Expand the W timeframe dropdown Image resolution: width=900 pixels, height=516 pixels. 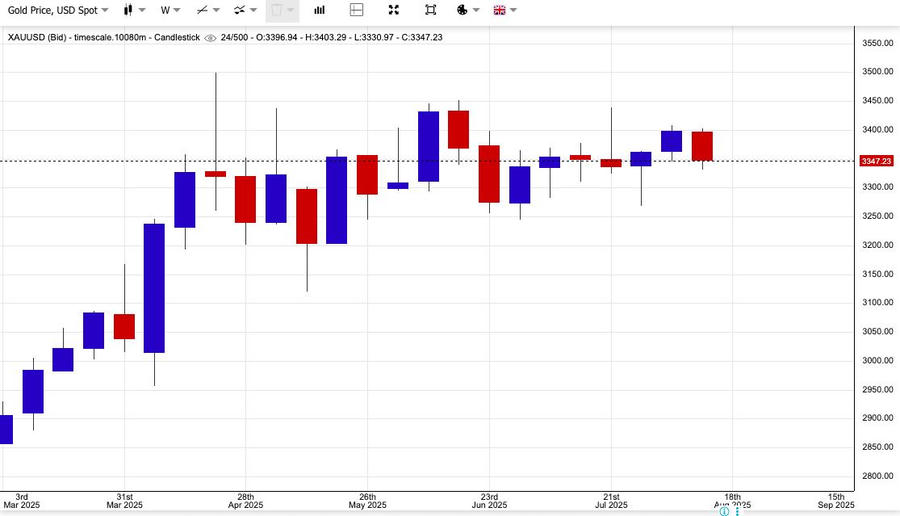point(170,10)
